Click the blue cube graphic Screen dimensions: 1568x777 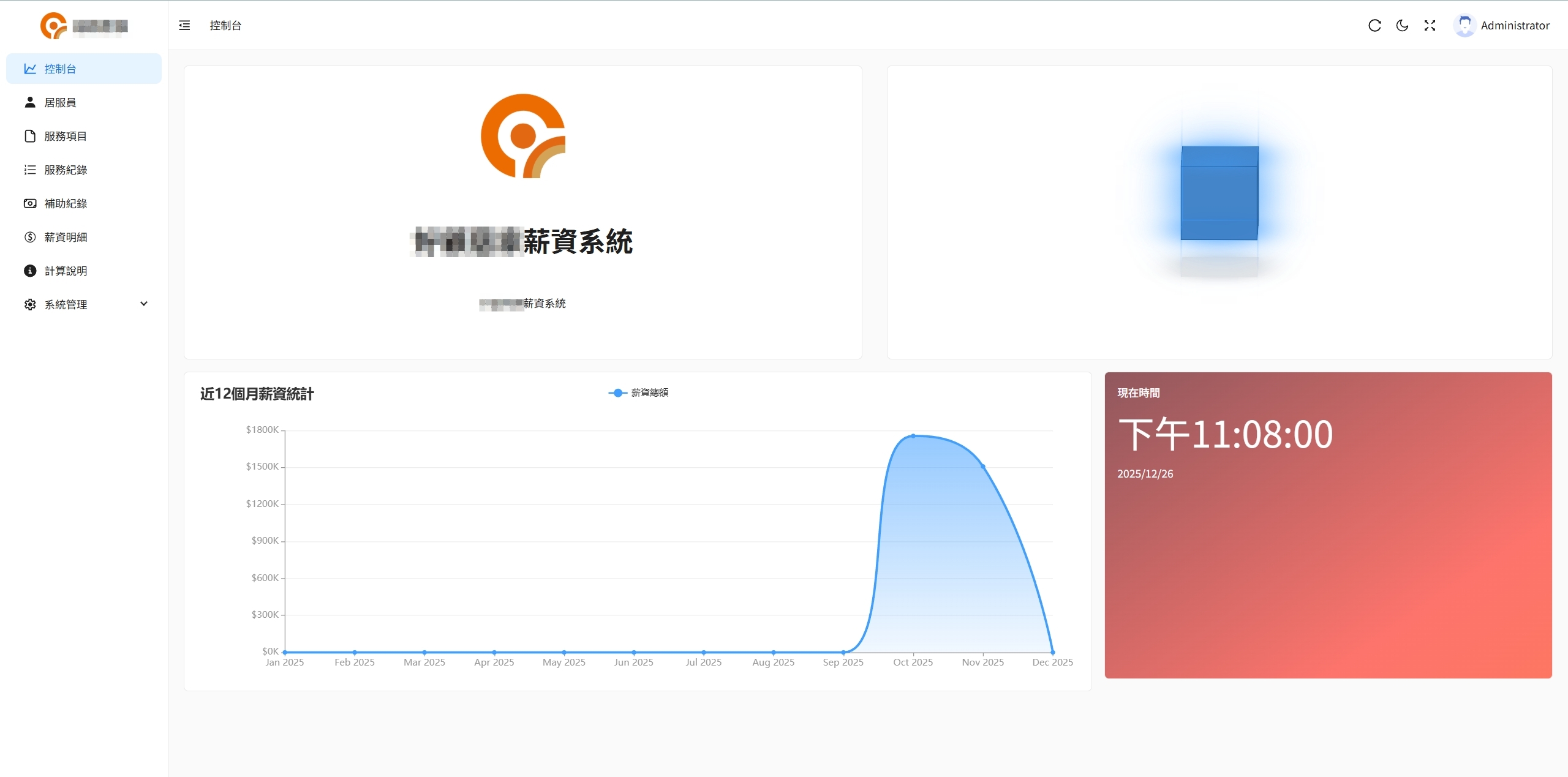tap(1219, 193)
